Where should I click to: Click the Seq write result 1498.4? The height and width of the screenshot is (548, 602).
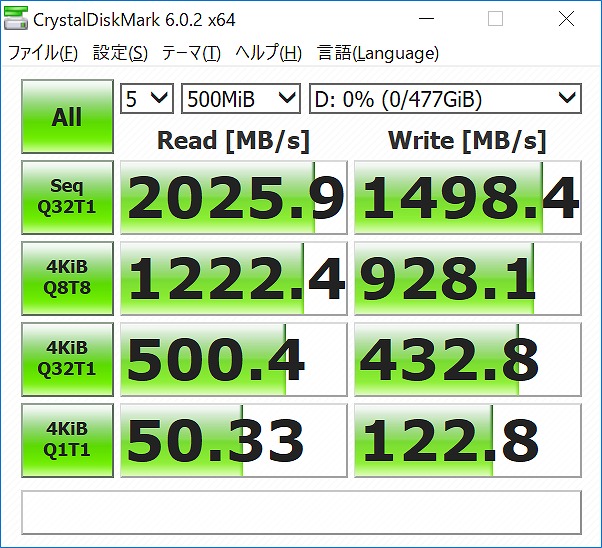pos(468,197)
